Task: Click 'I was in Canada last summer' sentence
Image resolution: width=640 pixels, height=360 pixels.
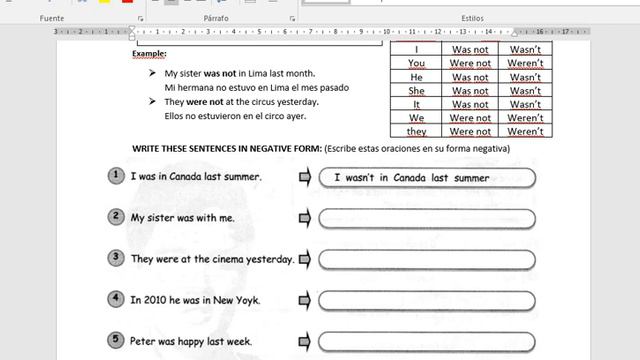Action: 196,177
